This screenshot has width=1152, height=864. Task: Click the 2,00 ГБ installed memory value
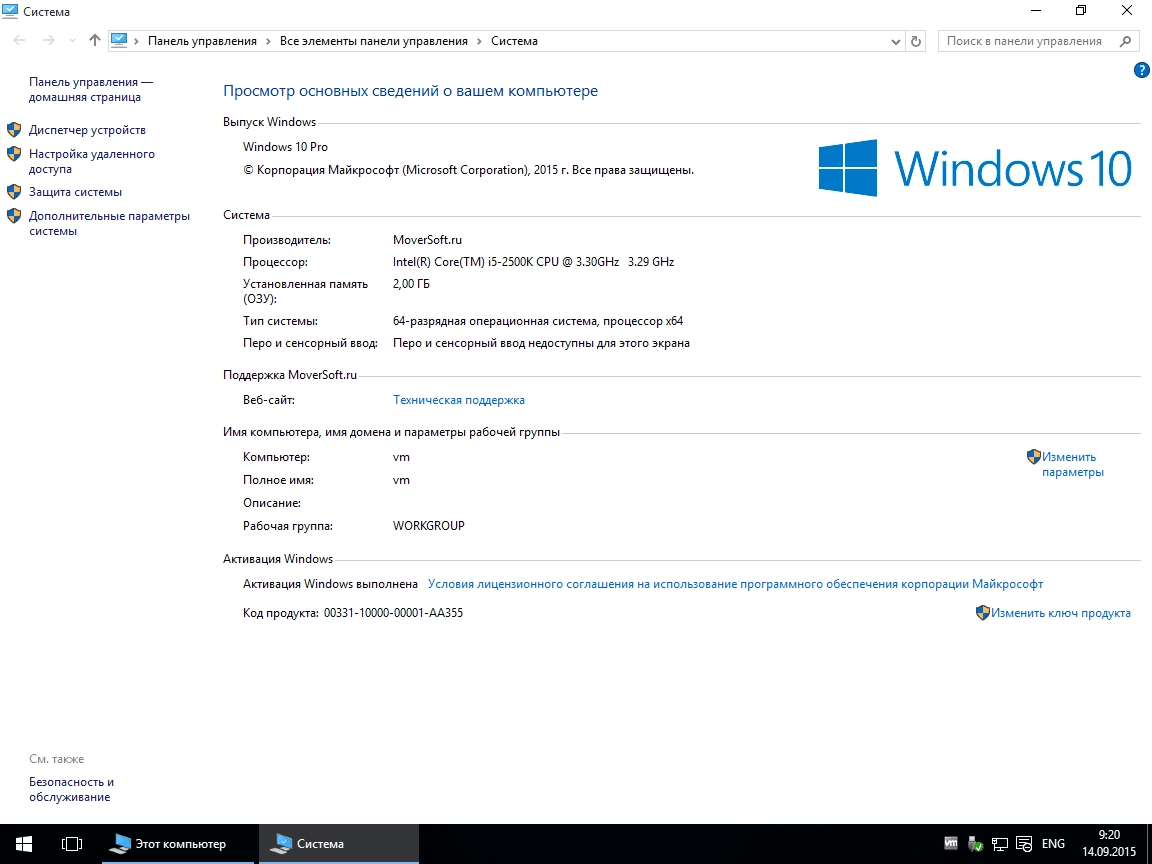pyautogui.click(x=411, y=284)
